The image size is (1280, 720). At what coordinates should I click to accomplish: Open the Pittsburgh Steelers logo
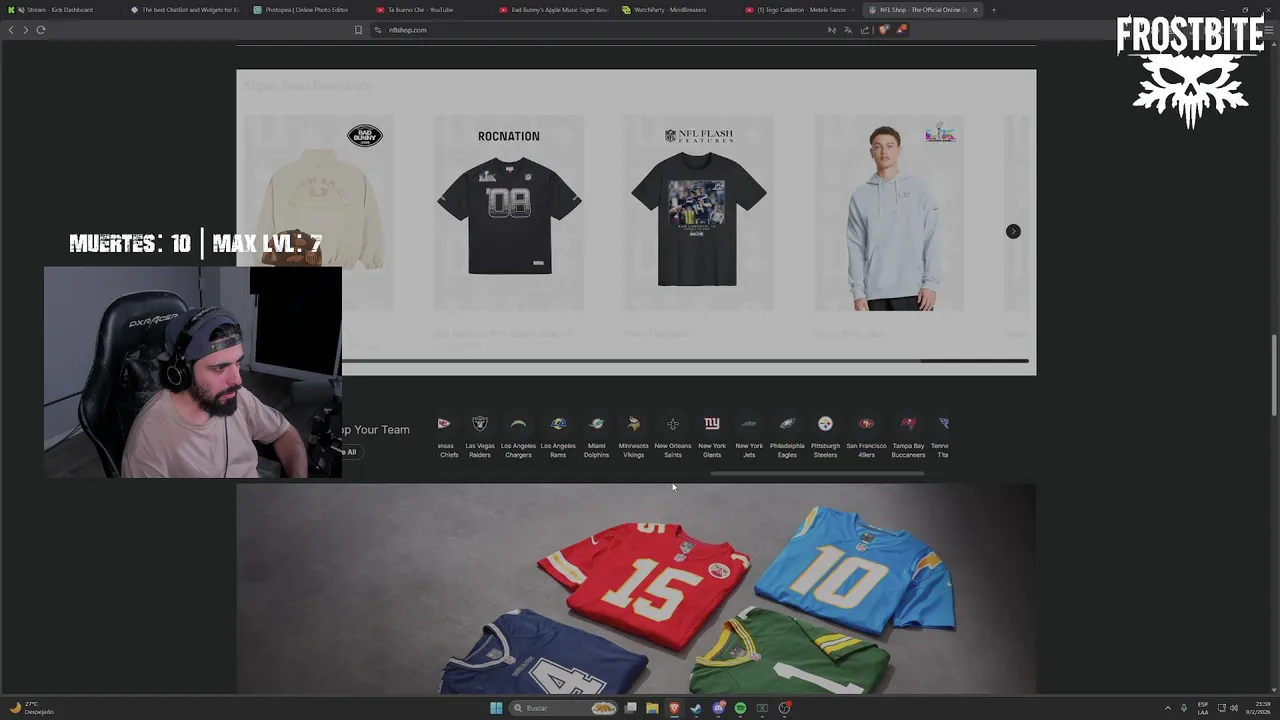pos(825,424)
